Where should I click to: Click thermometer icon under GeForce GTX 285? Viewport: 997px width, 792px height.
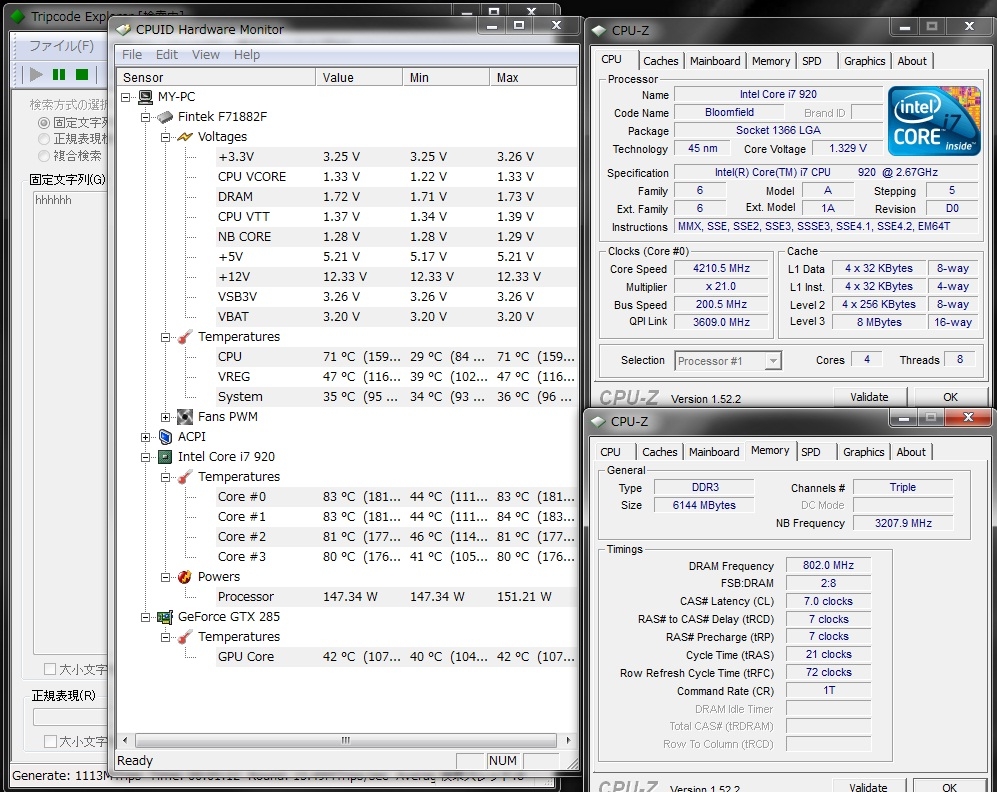tap(185, 637)
